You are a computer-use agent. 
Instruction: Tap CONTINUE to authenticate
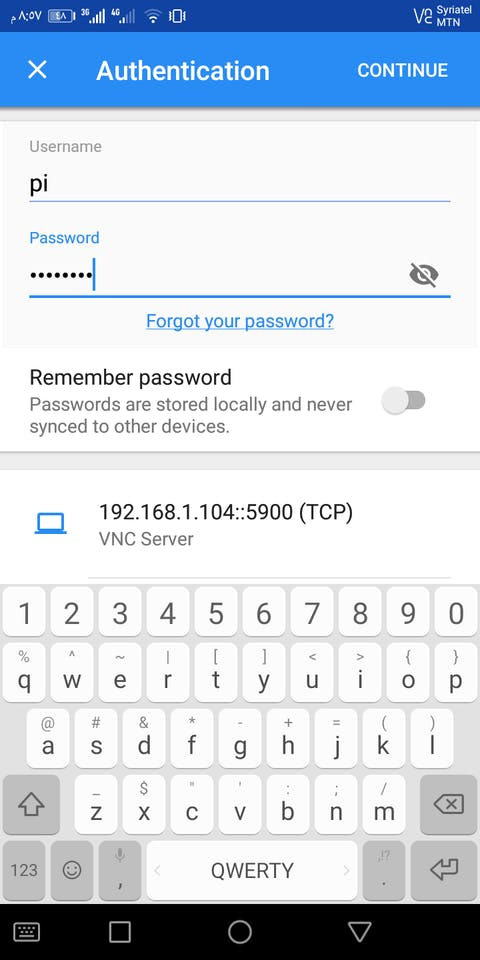[x=402, y=70]
